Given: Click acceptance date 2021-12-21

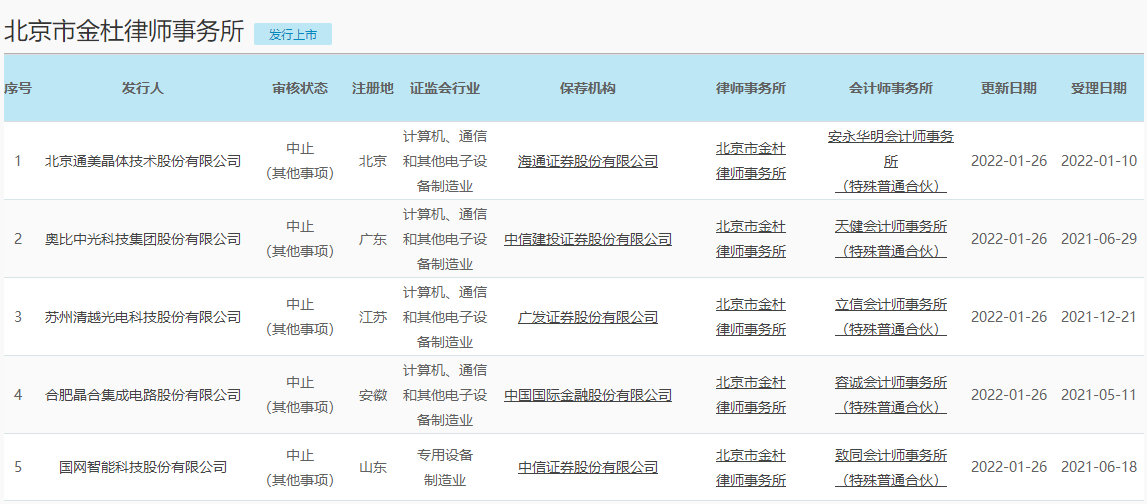Looking at the screenshot, I should (x=1099, y=317).
